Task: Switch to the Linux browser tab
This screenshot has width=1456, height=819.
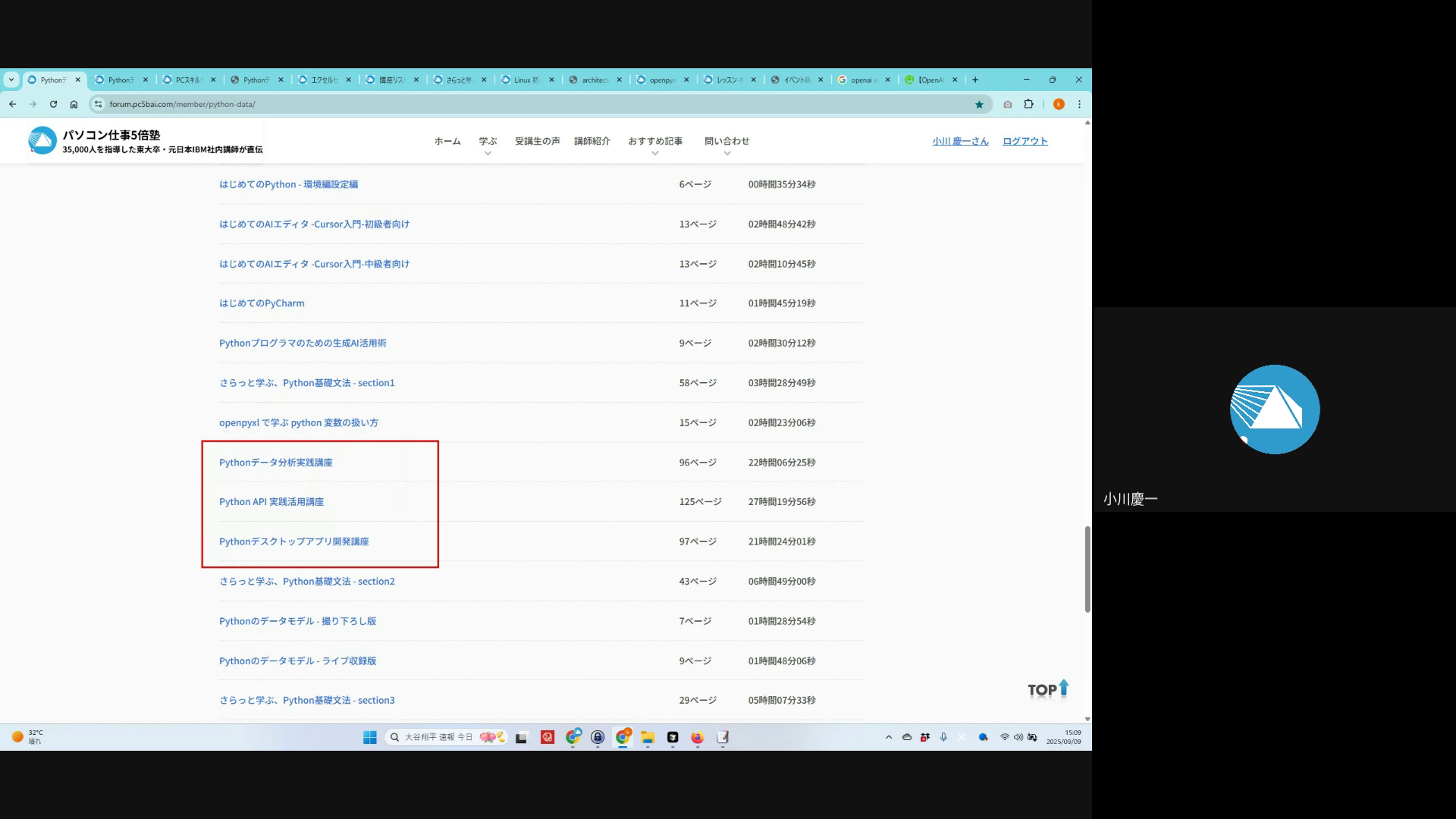Action: click(x=523, y=80)
